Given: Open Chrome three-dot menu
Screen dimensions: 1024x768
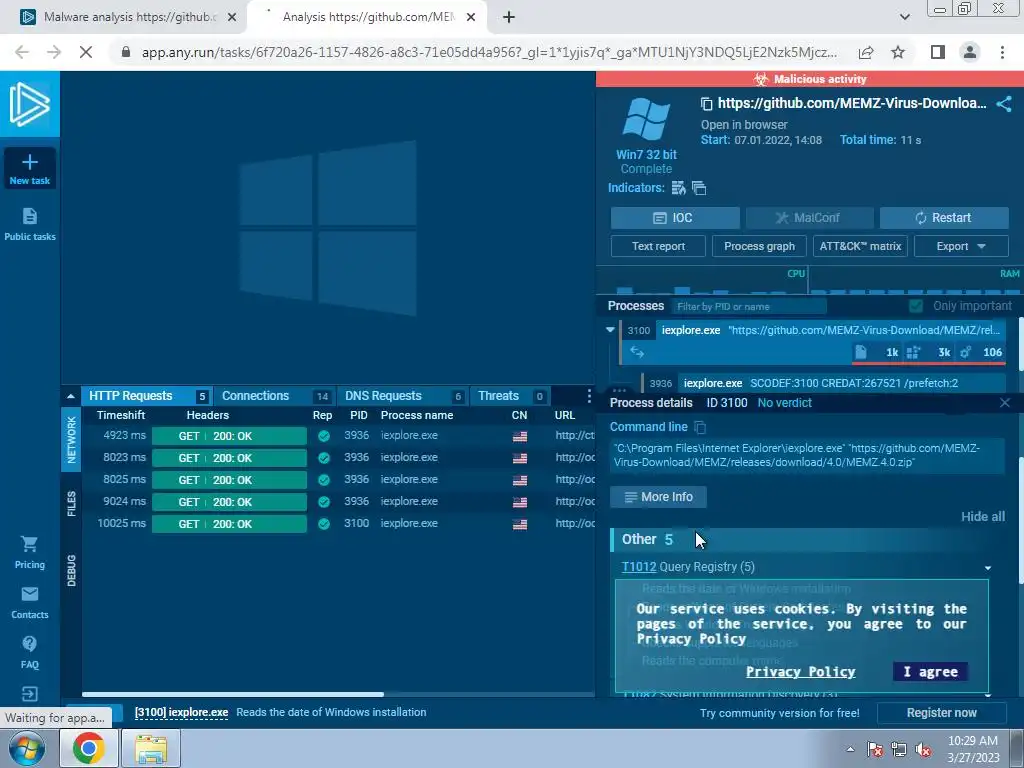Looking at the screenshot, I should coord(1002,52).
